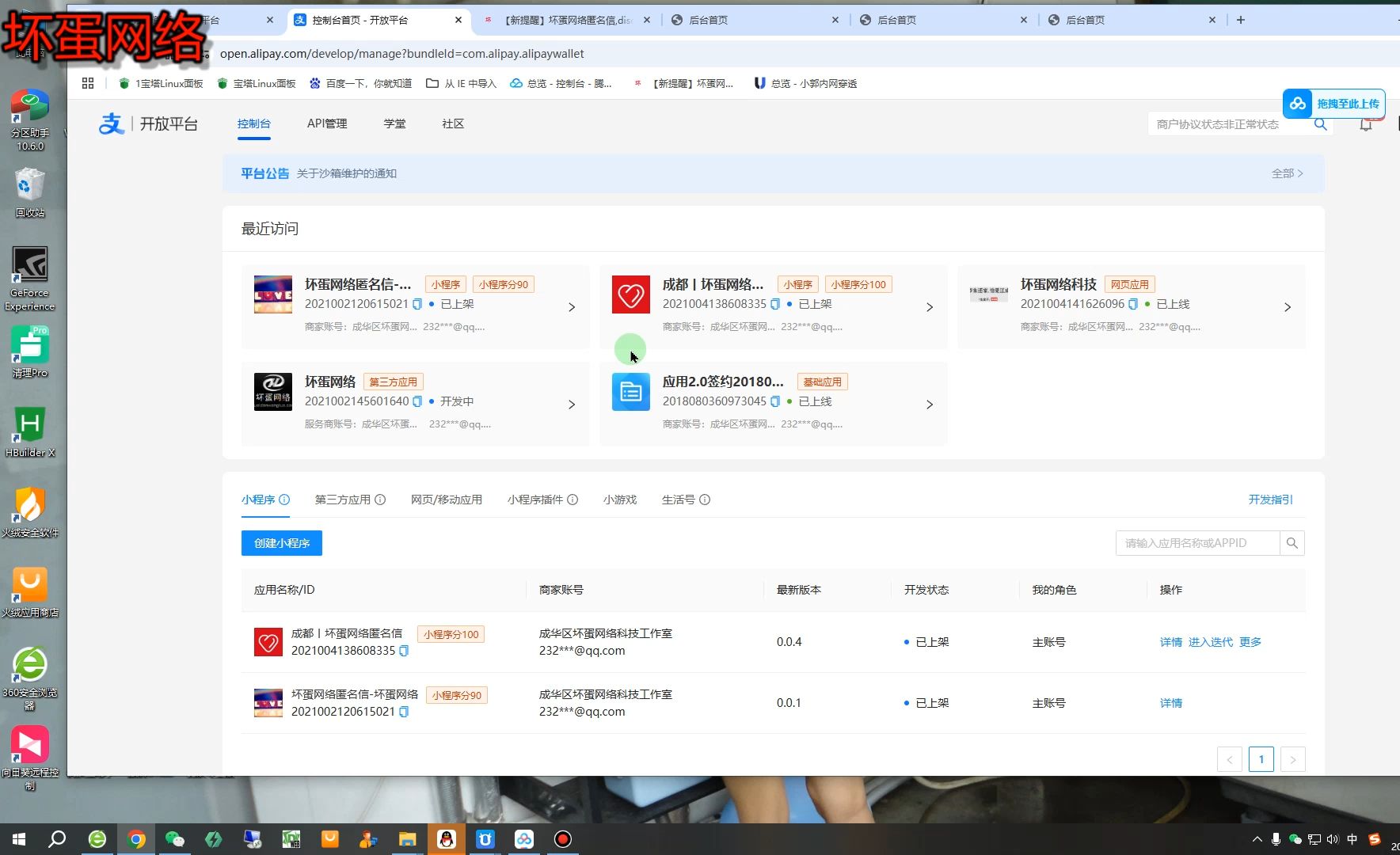Select the 第三方应用 tab

click(x=342, y=500)
